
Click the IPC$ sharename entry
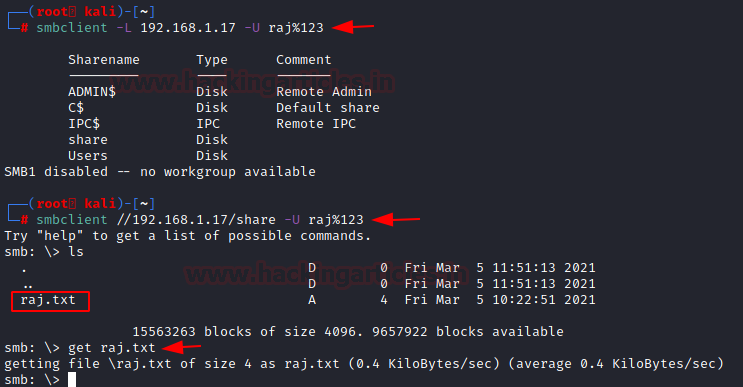click(x=84, y=124)
